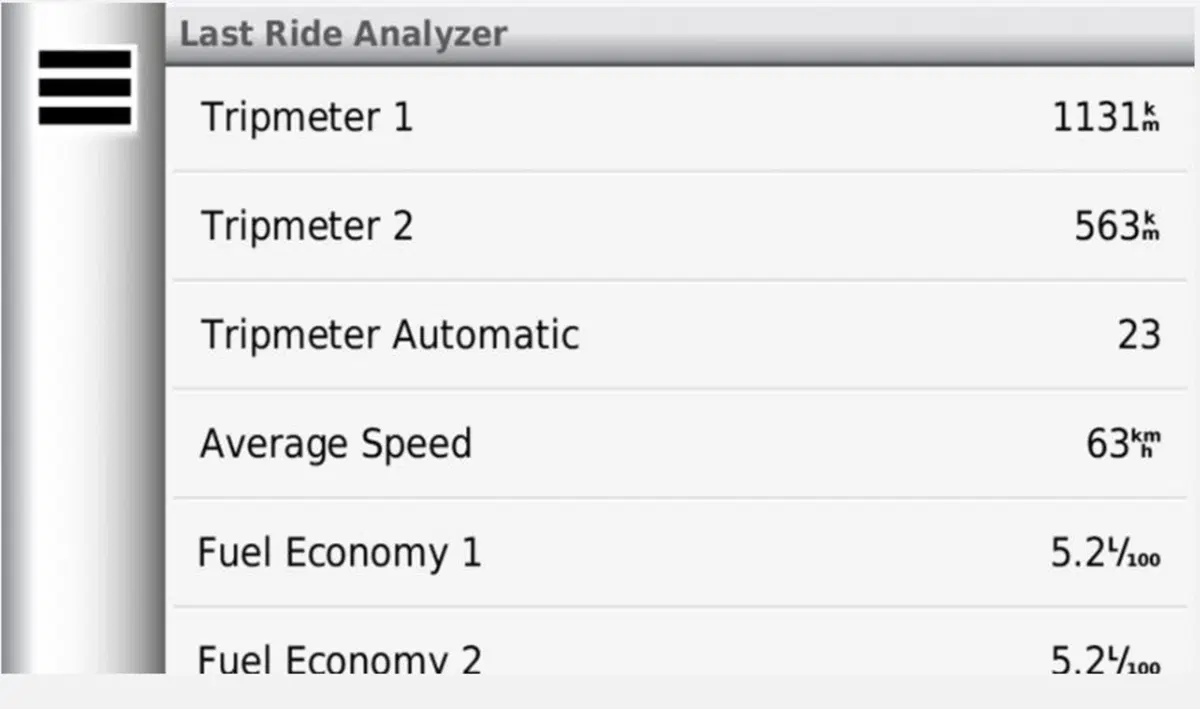The width and height of the screenshot is (1200, 709).
Task: Click the L/100 unit icon for Fuel Economy 1
Action: coord(1134,553)
